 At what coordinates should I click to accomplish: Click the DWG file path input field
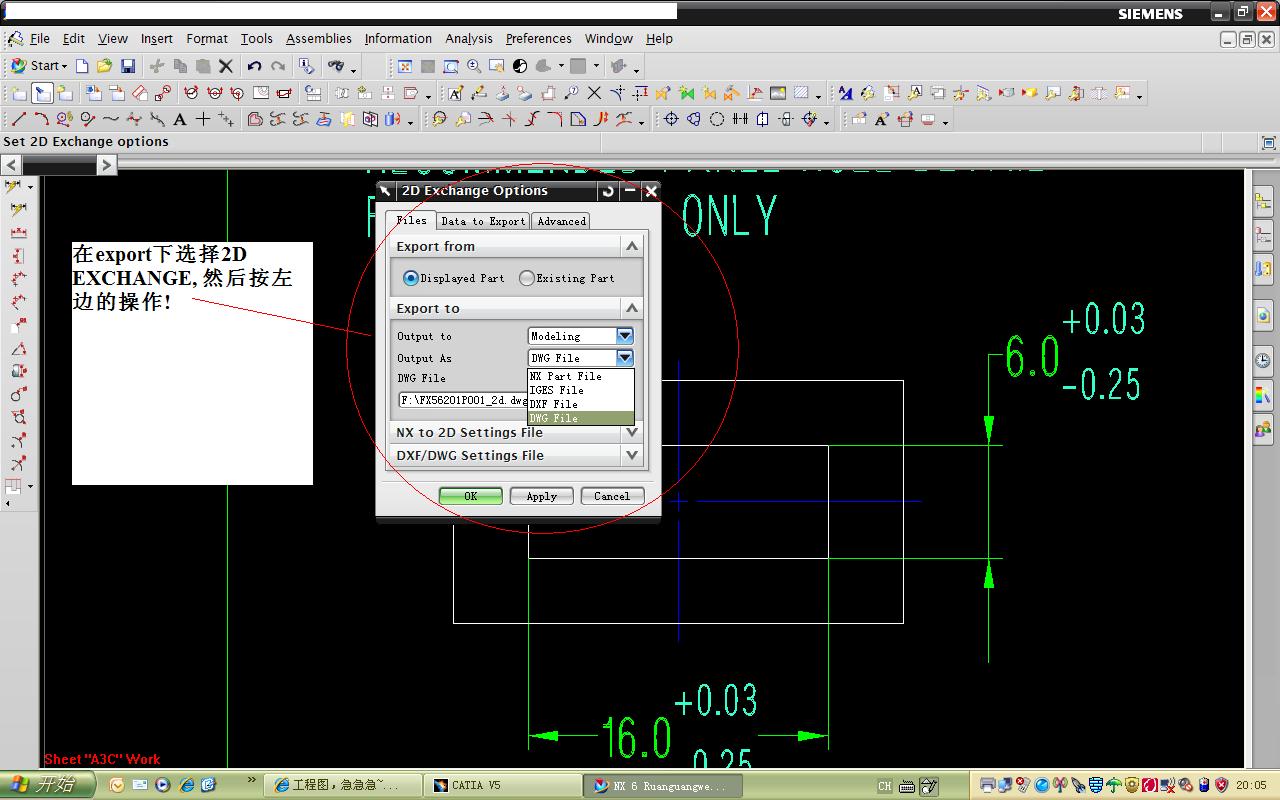coord(462,400)
